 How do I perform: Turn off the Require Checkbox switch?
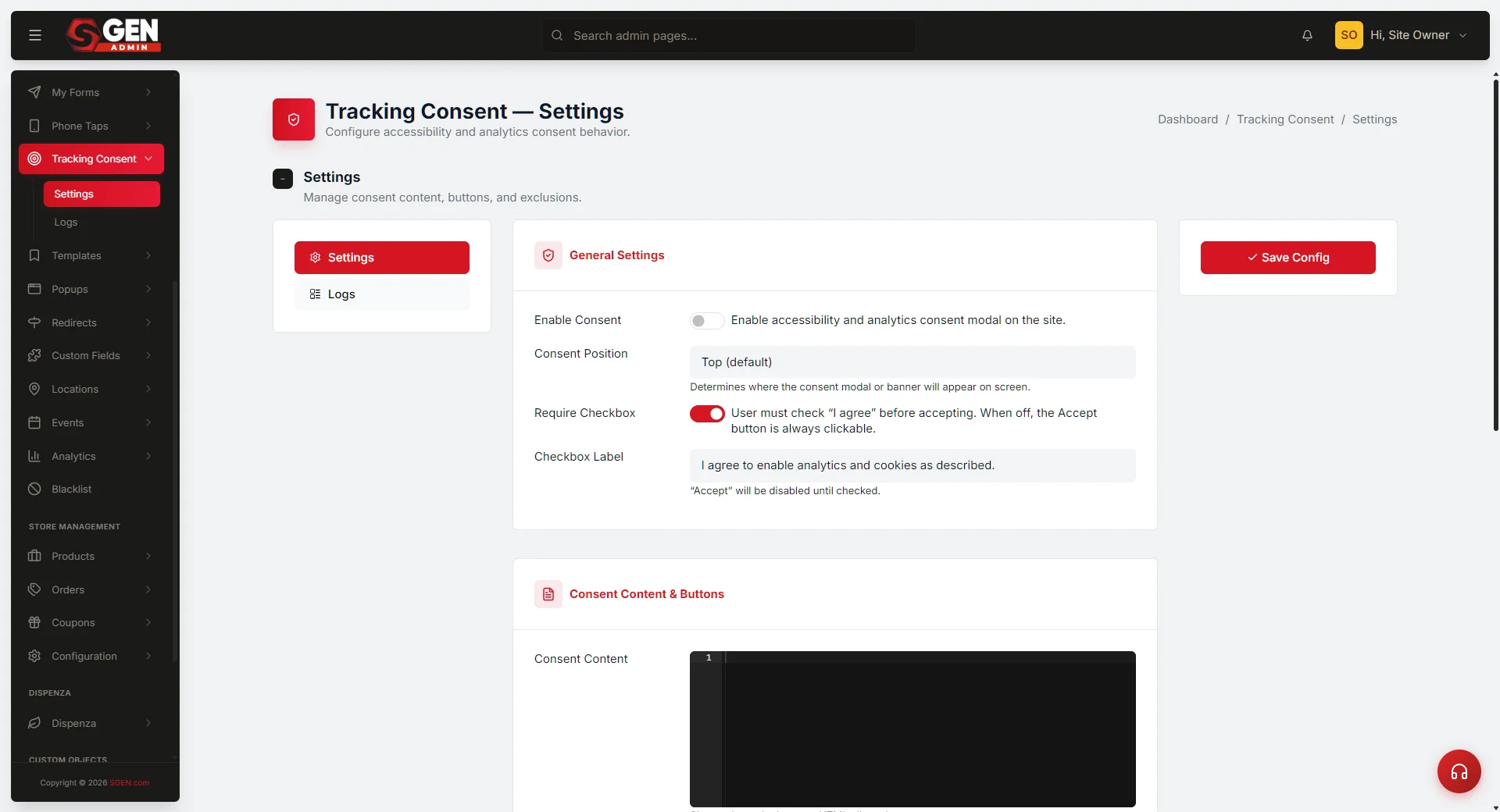point(706,414)
